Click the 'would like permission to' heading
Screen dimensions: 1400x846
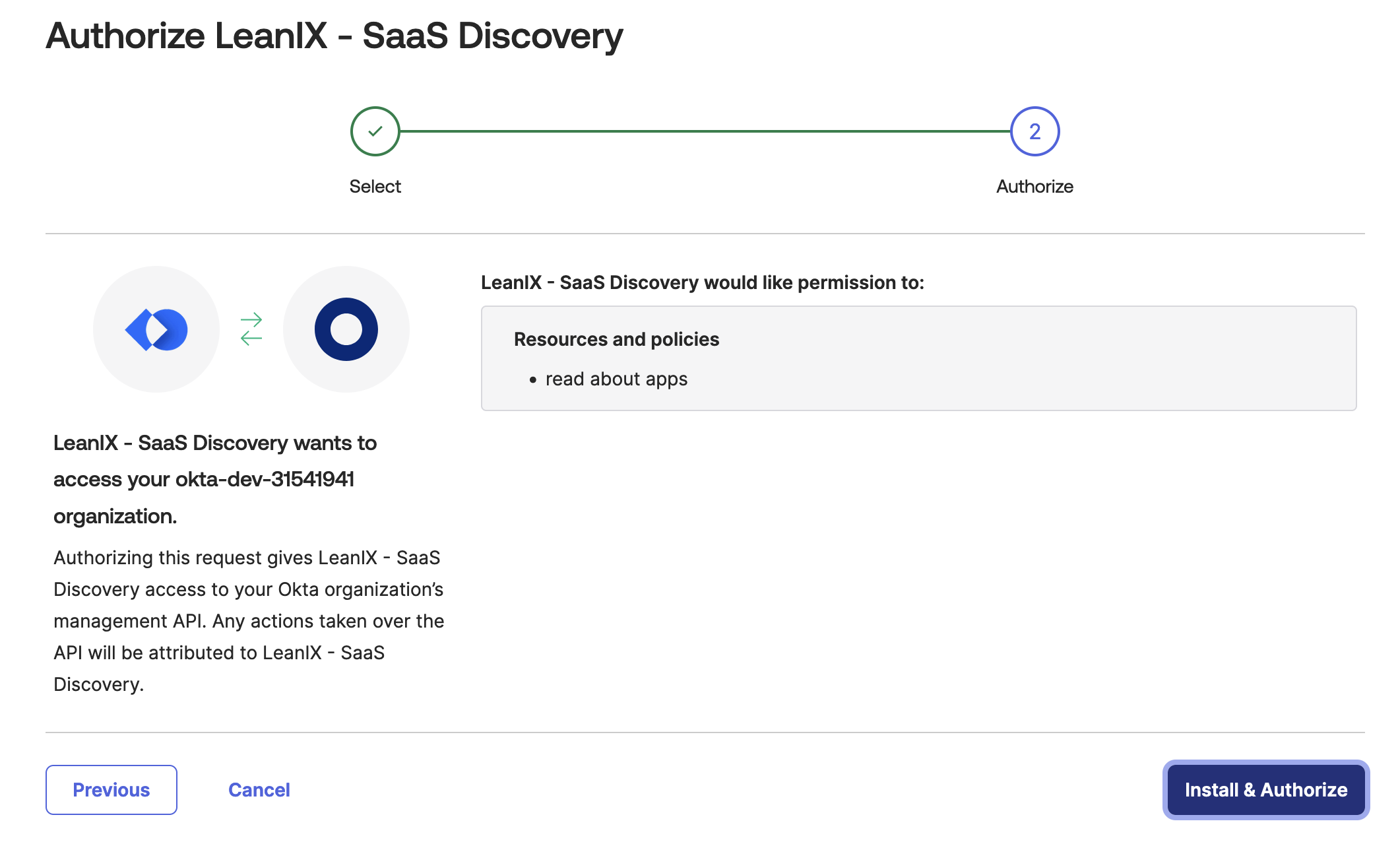[x=703, y=282]
